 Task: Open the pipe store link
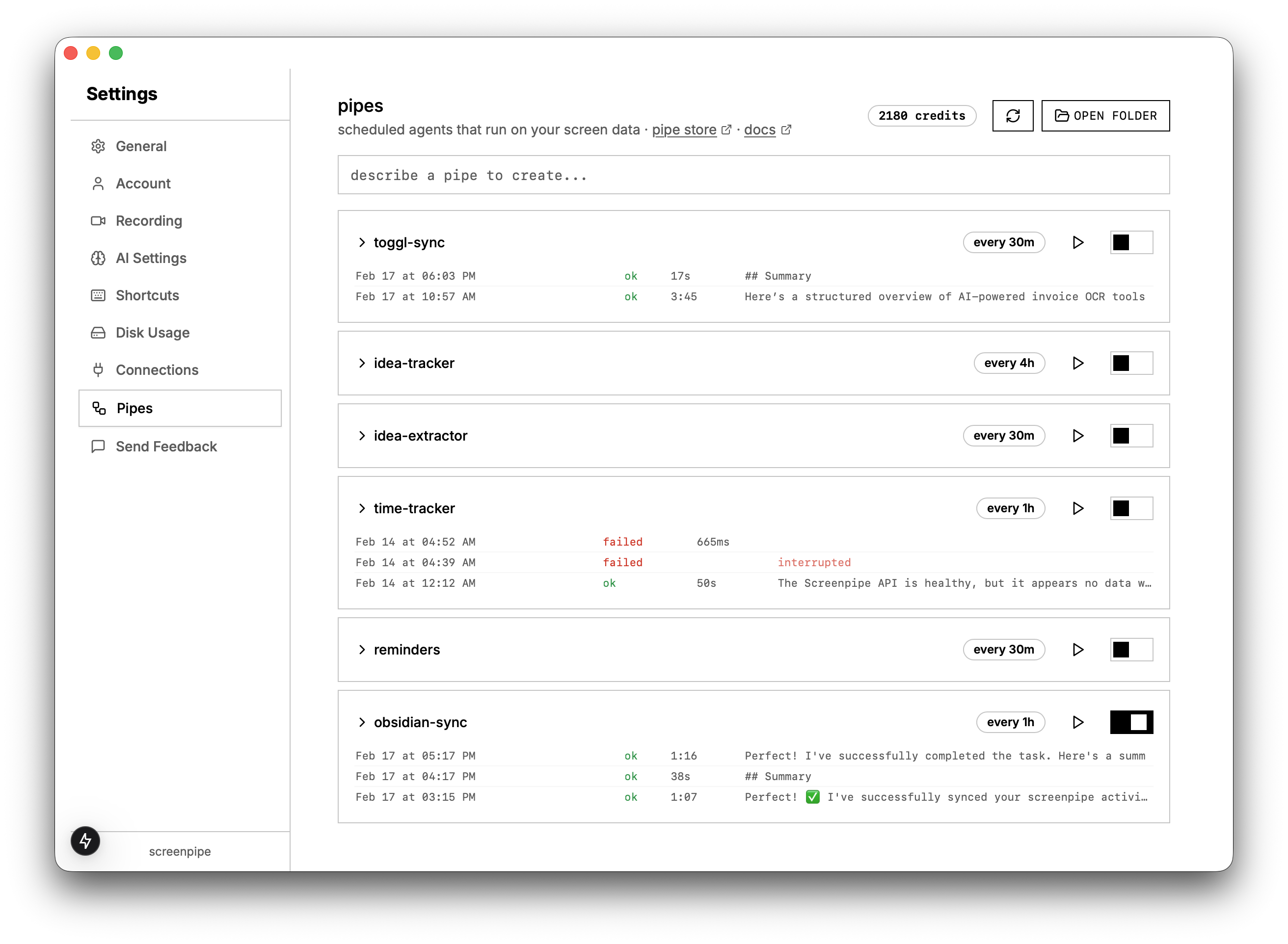684,130
